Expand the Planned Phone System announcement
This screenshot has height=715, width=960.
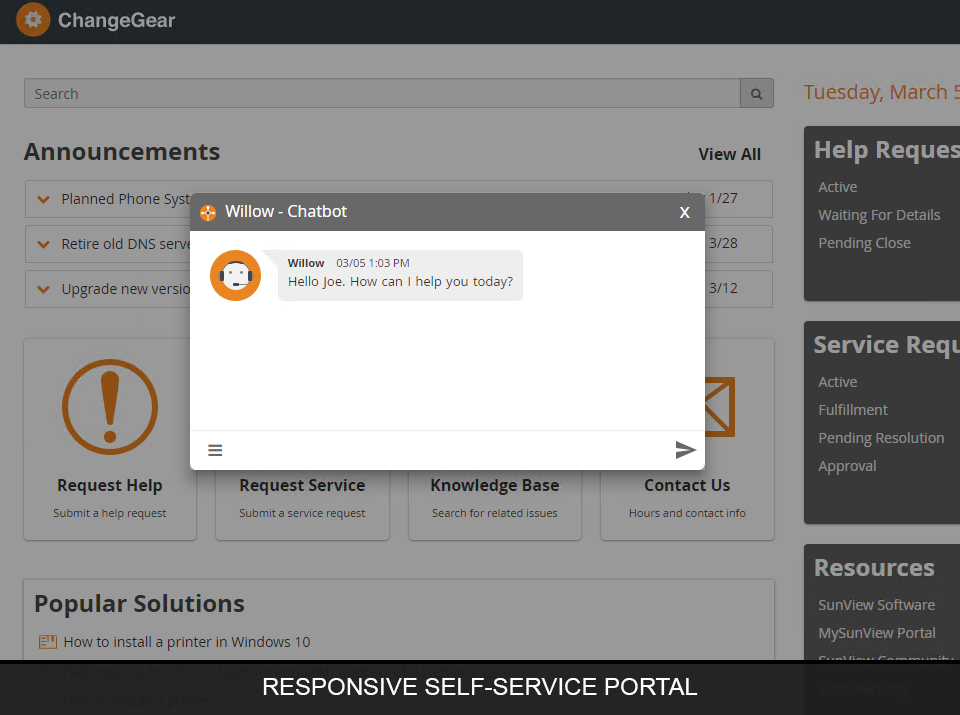43,199
